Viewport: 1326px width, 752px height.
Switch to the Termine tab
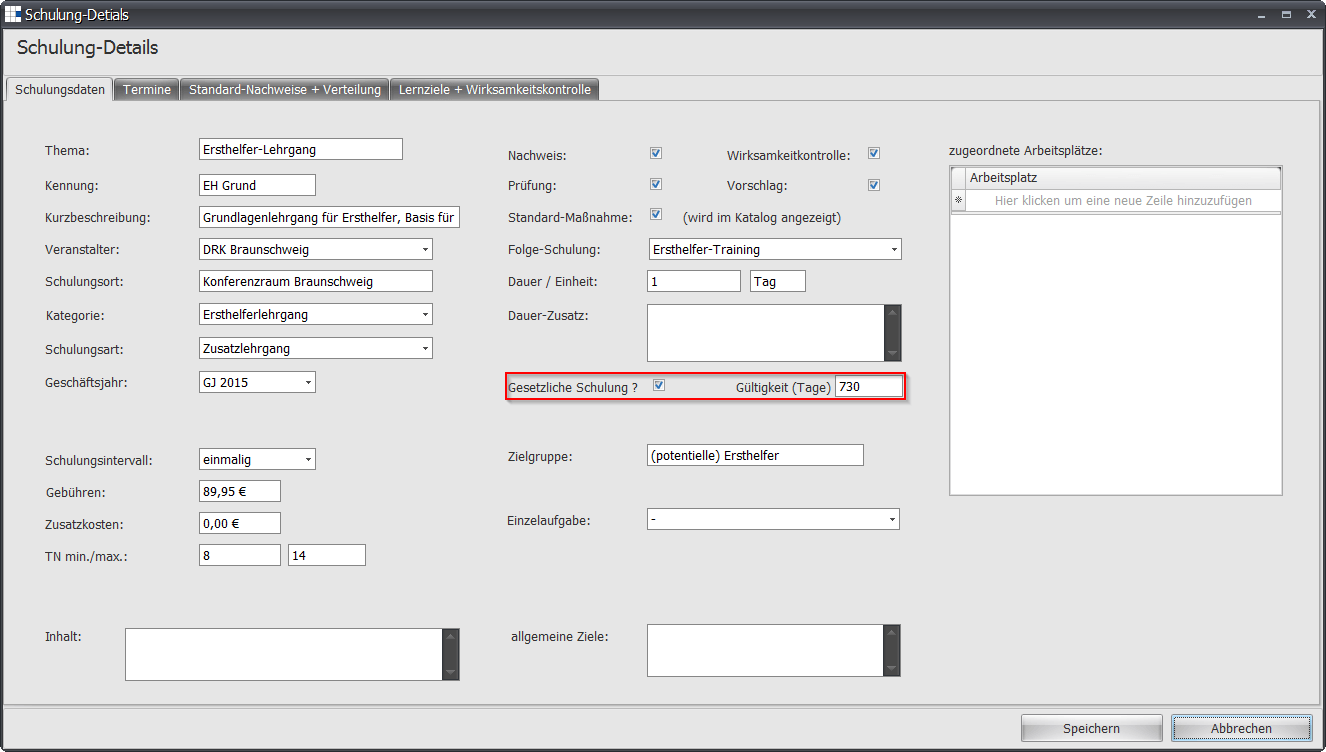click(x=147, y=90)
